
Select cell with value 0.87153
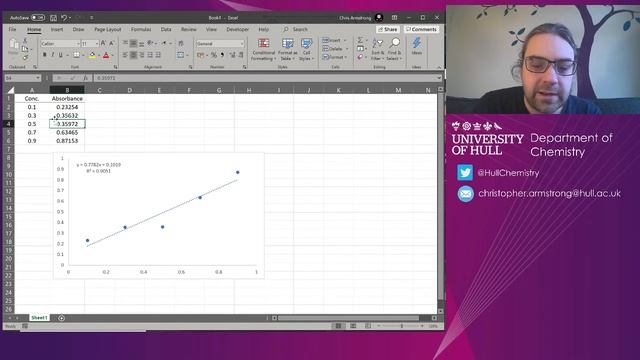(x=67, y=141)
